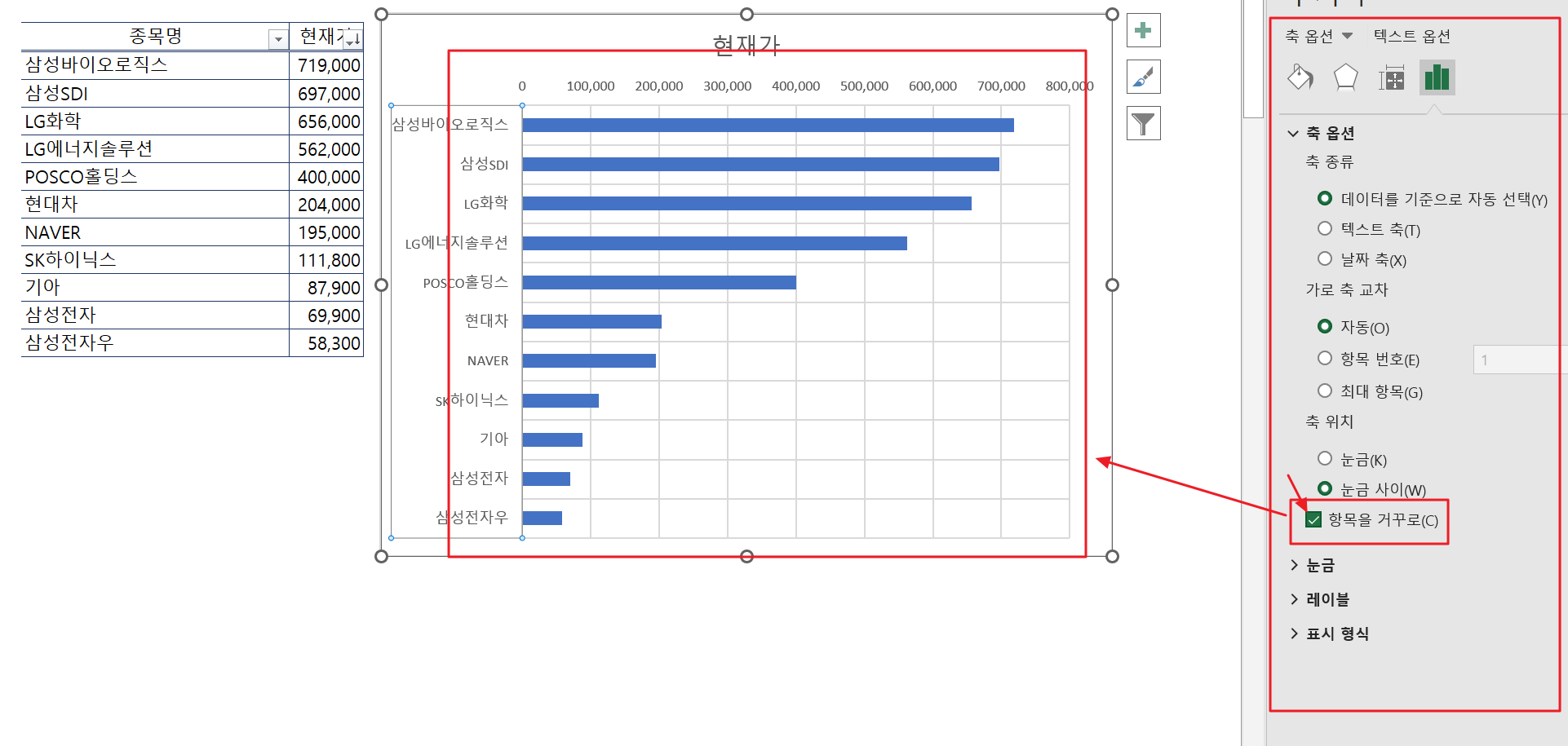Open the 현재가 column sort dropdown
This screenshot has height=746, width=1568.
click(352, 38)
